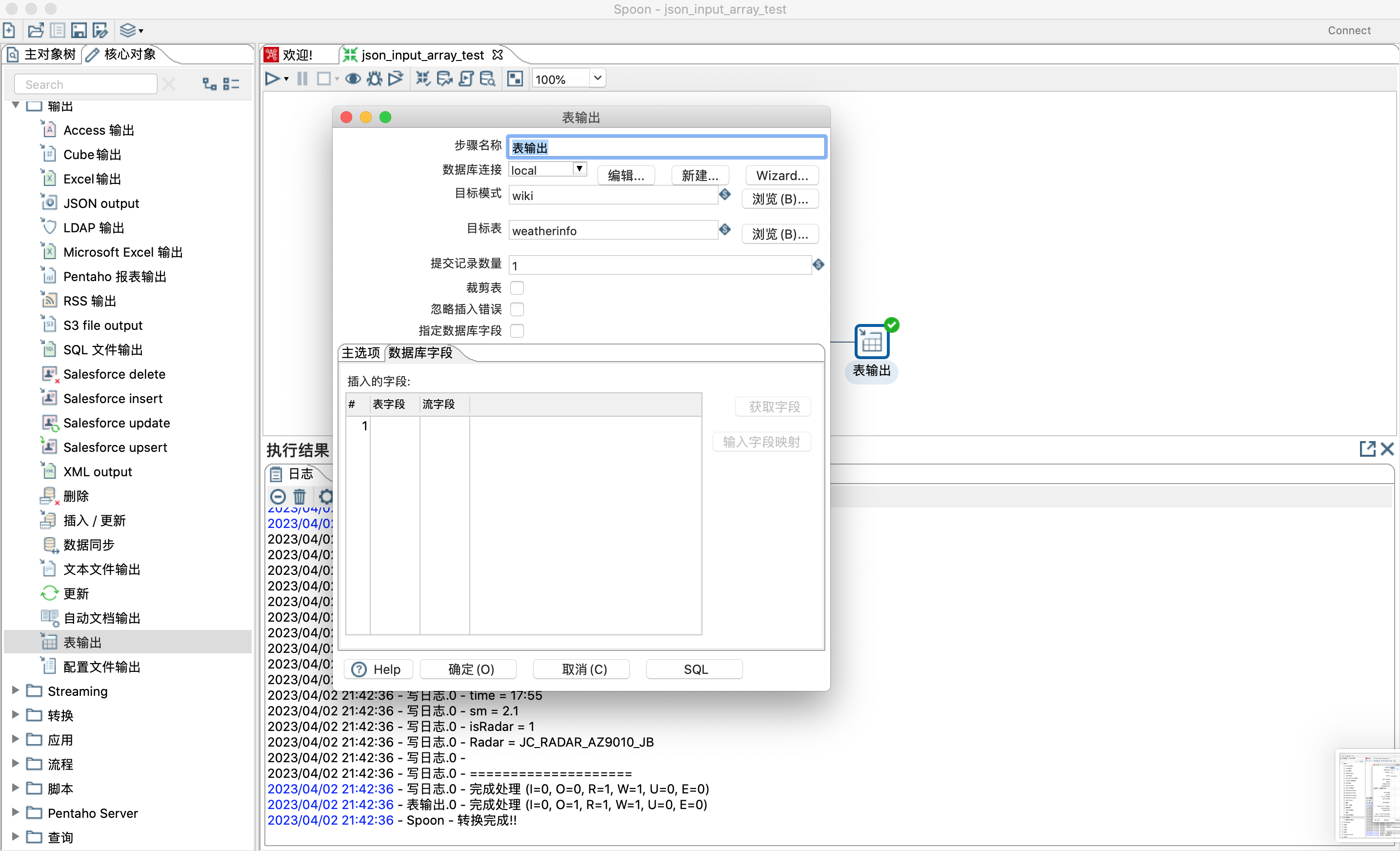Click the SQL button in dialog

(694, 669)
